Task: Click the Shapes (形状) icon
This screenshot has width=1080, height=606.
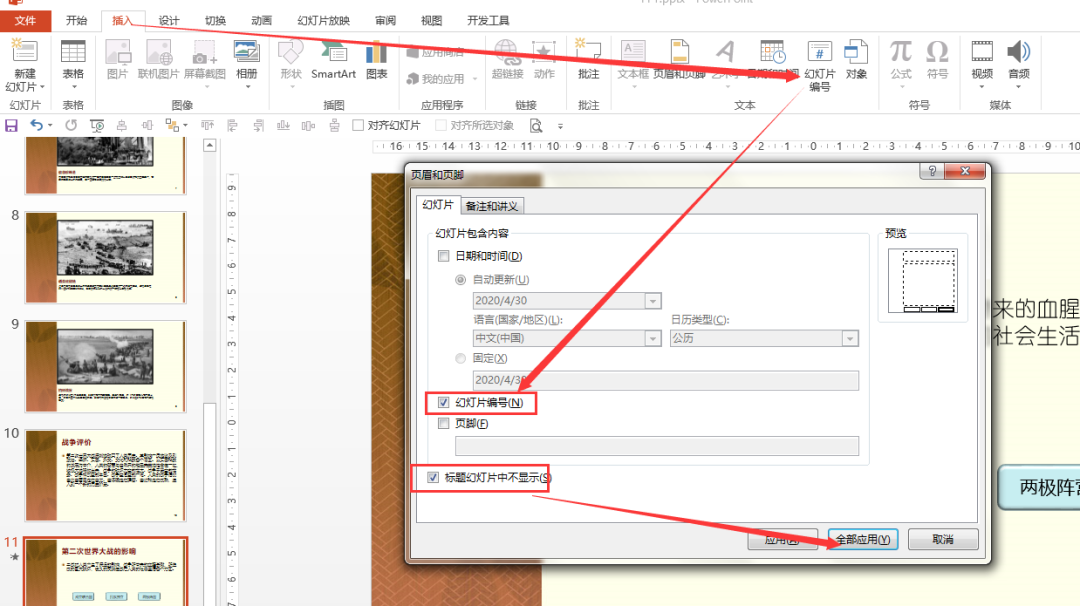Action: 291,52
